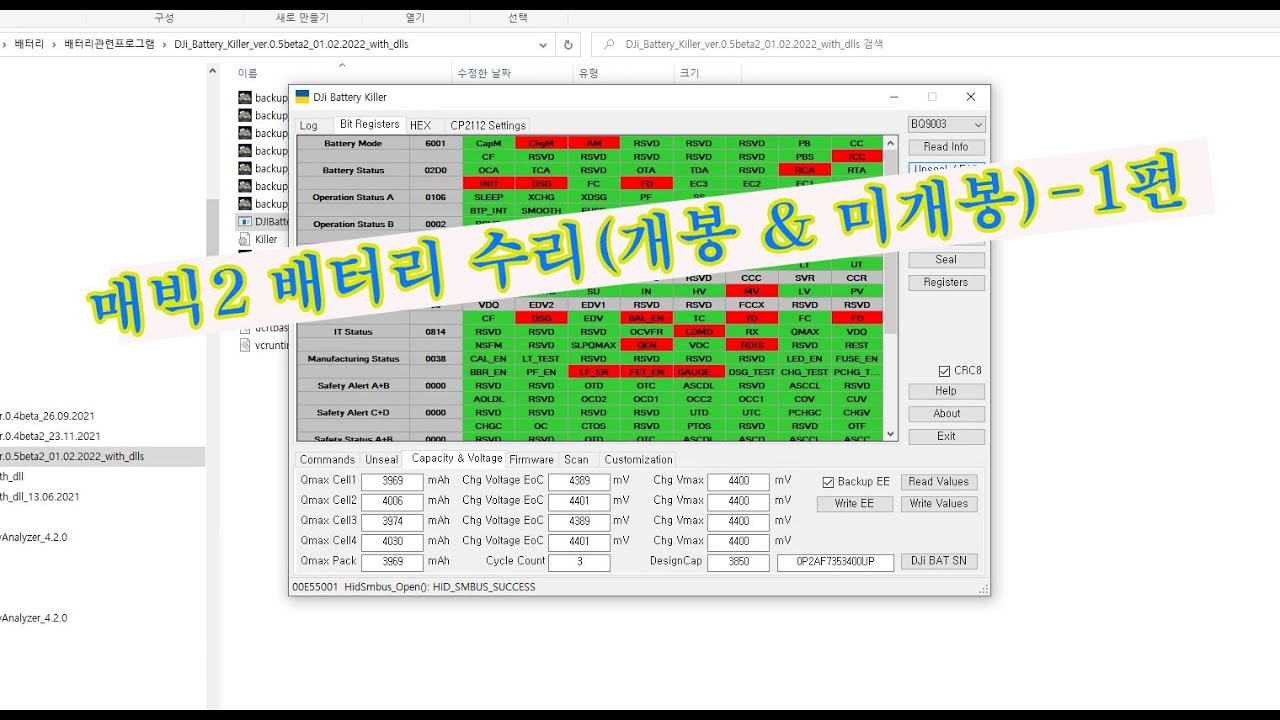Screen dimensions: 1280x720
Task: Select the Capacity & Voltage tab
Action: 457,458
